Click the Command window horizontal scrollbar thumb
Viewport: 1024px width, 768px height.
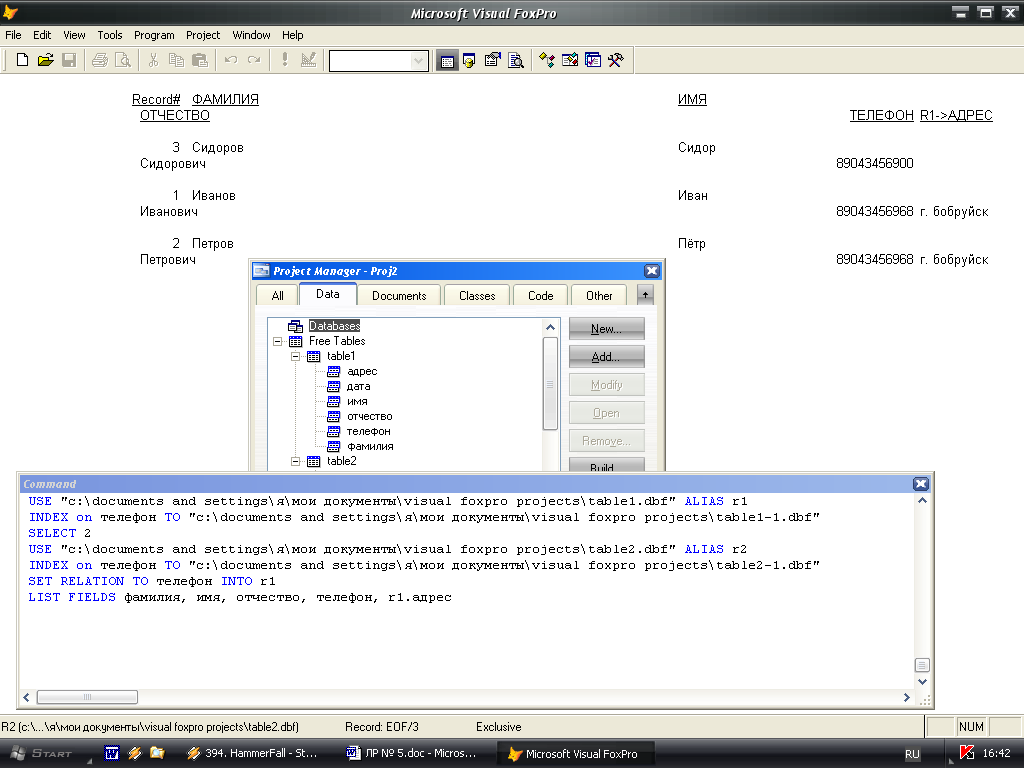pos(88,697)
